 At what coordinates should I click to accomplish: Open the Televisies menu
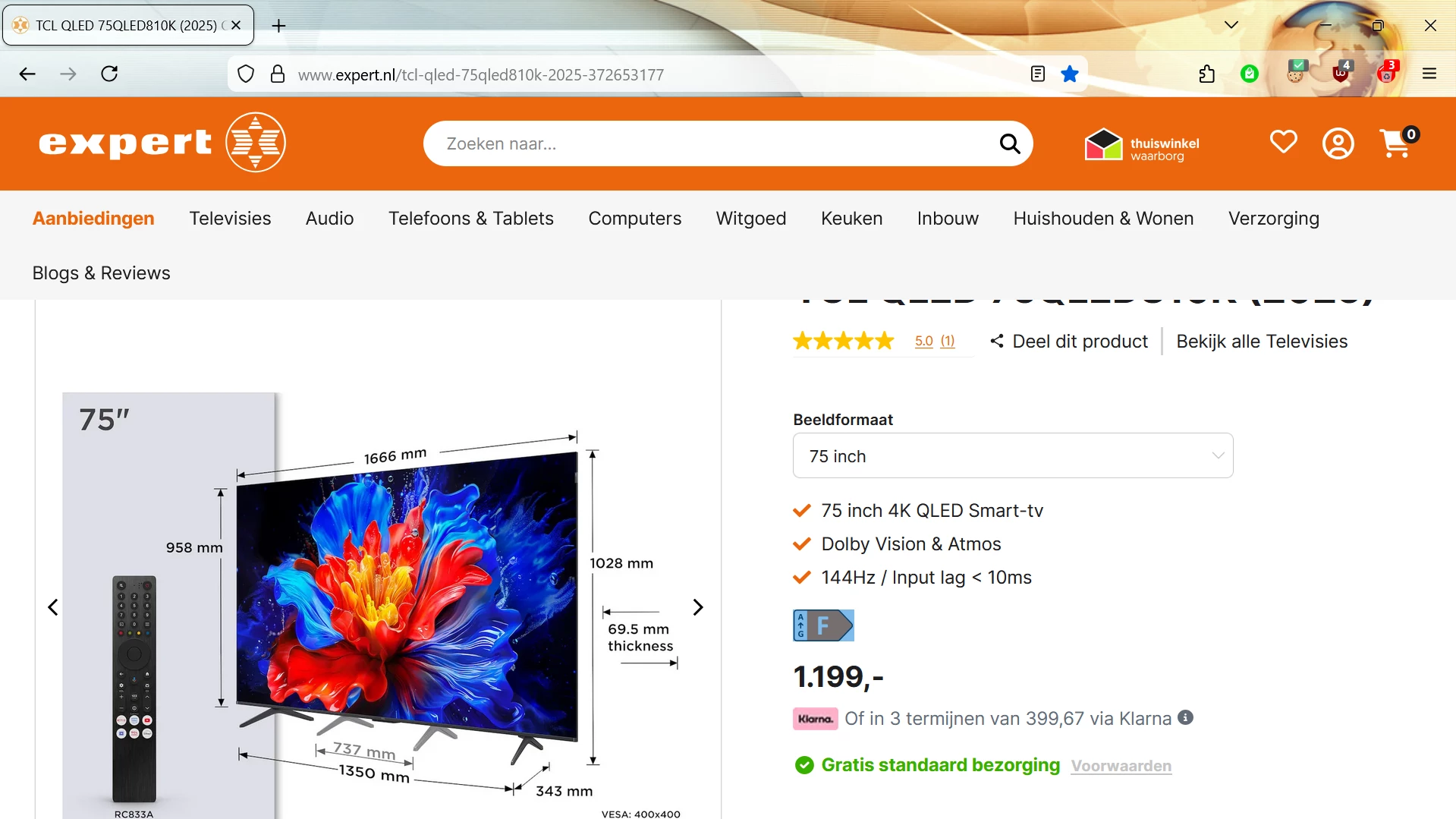(x=230, y=219)
